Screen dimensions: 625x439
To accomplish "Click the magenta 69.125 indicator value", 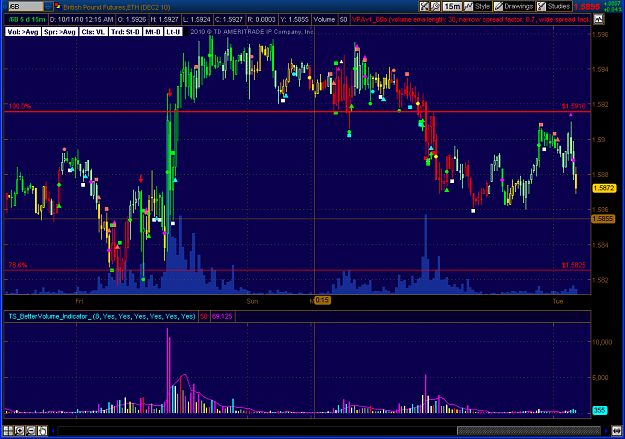I will click(x=222, y=317).
